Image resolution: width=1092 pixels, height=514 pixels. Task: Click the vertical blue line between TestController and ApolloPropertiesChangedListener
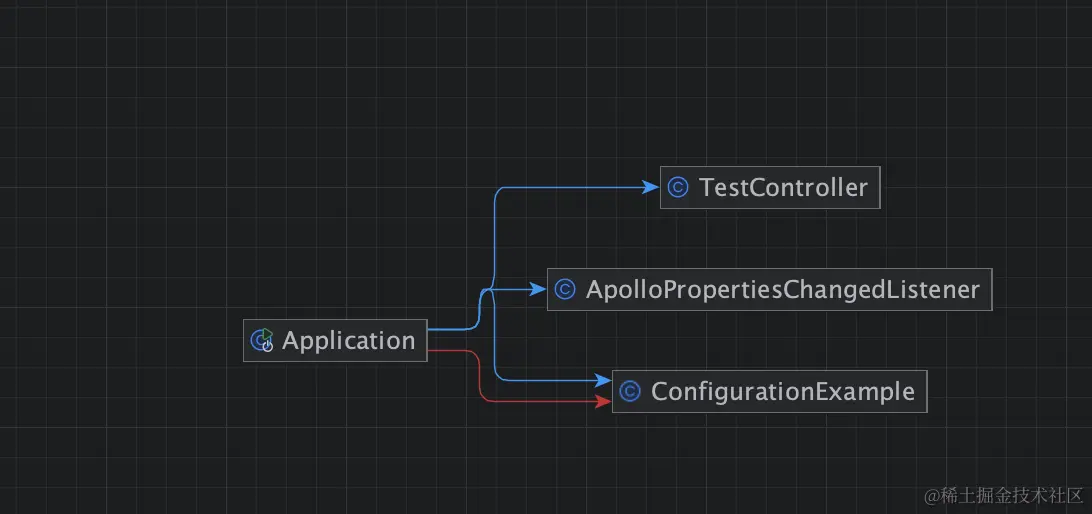pyautogui.click(x=494, y=237)
